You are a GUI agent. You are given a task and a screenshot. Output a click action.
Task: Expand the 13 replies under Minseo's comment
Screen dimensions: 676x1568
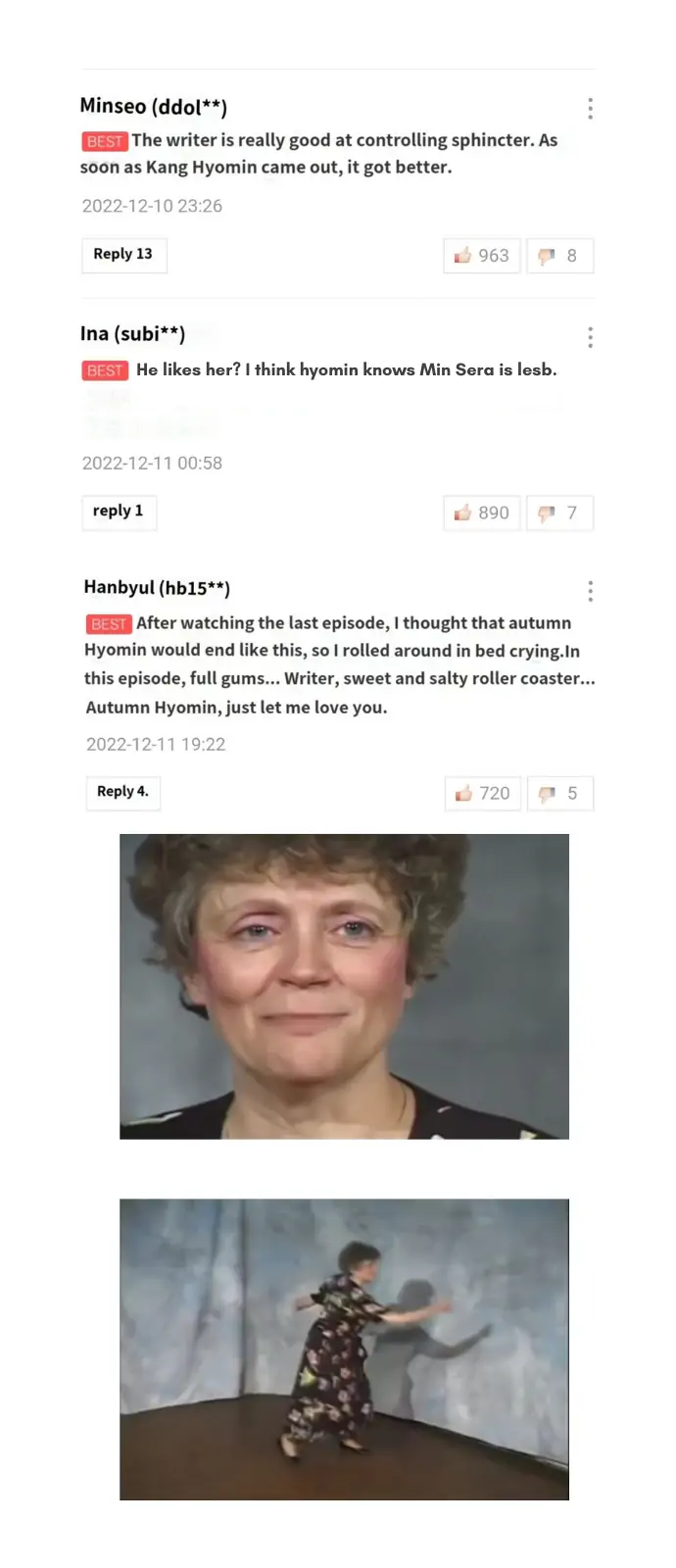coord(123,254)
